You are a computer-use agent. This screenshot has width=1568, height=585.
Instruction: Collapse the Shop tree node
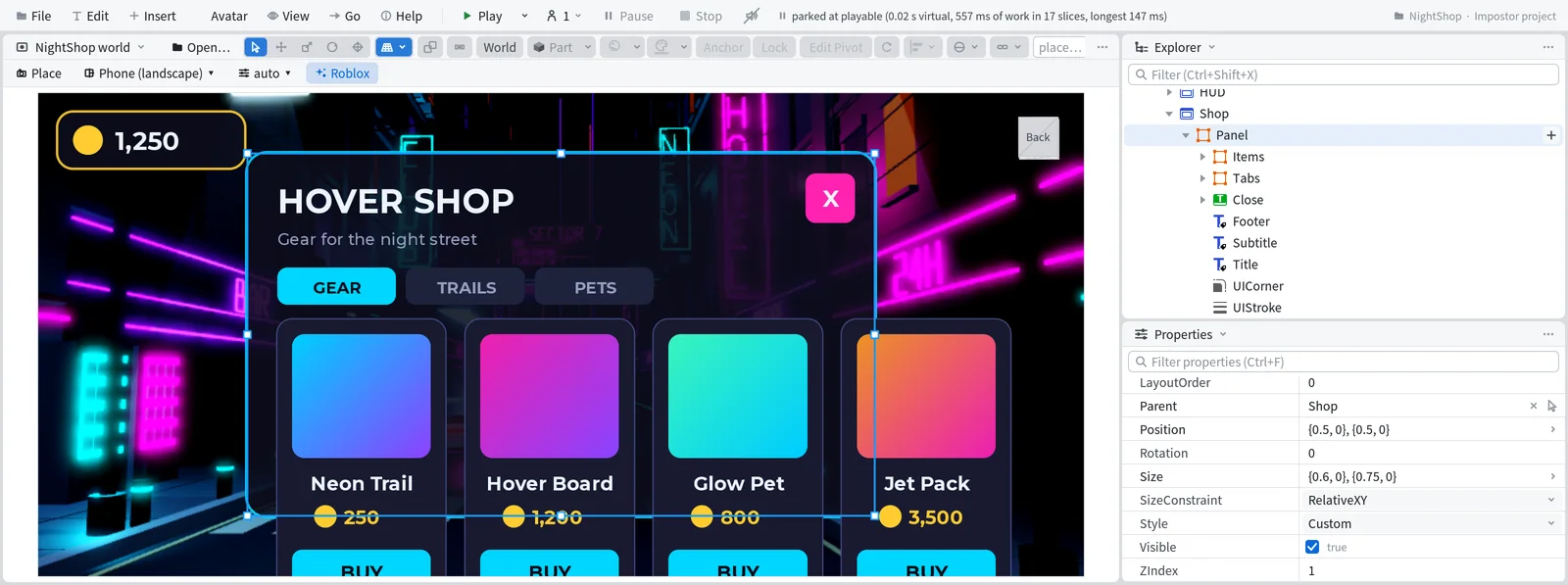point(1169,114)
